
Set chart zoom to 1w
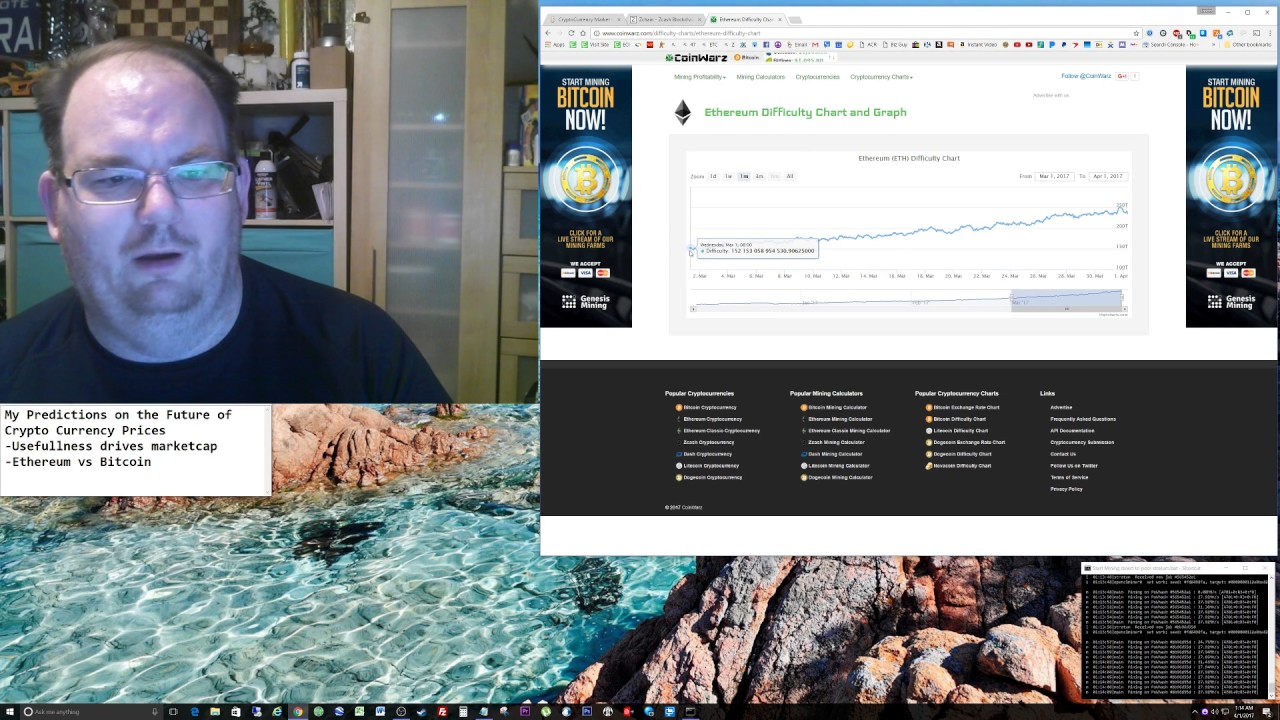pos(728,176)
